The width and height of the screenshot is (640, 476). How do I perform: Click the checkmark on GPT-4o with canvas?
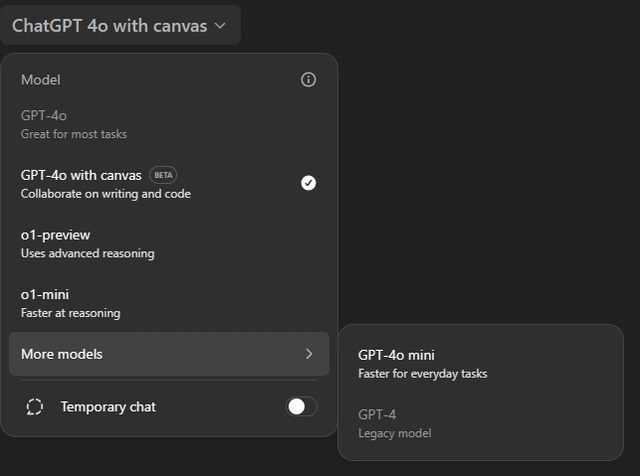308,183
